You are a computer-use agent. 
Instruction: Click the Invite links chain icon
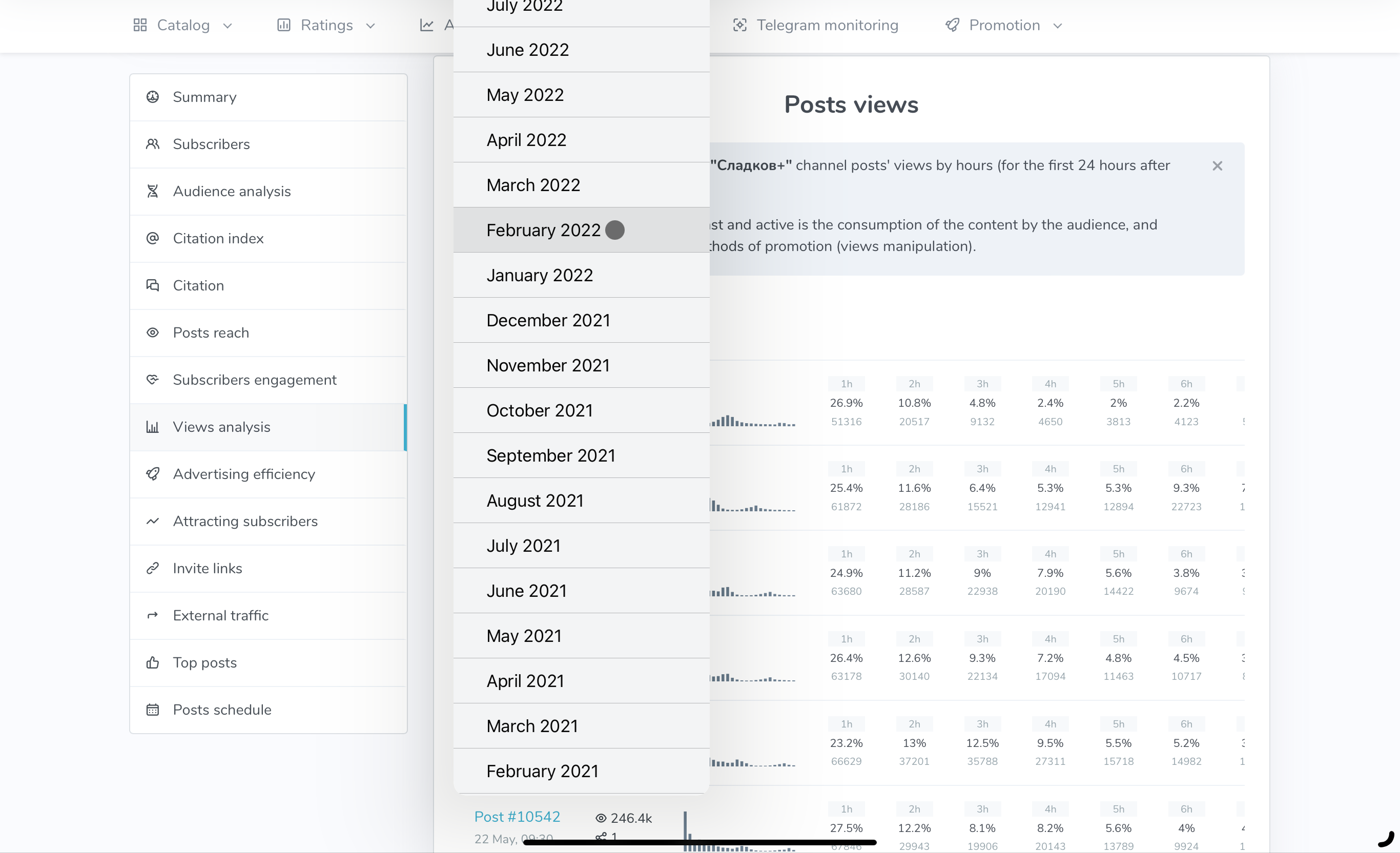coord(152,569)
